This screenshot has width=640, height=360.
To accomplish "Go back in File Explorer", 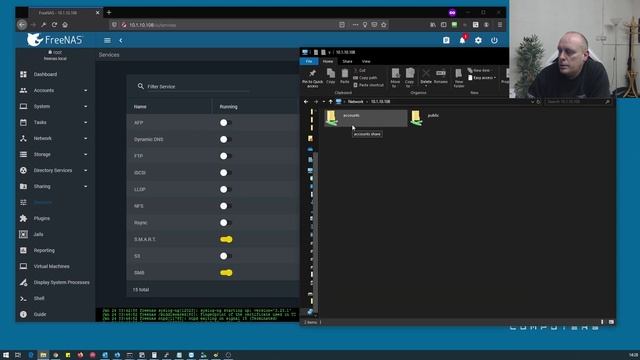I will [x=306, y=102].
